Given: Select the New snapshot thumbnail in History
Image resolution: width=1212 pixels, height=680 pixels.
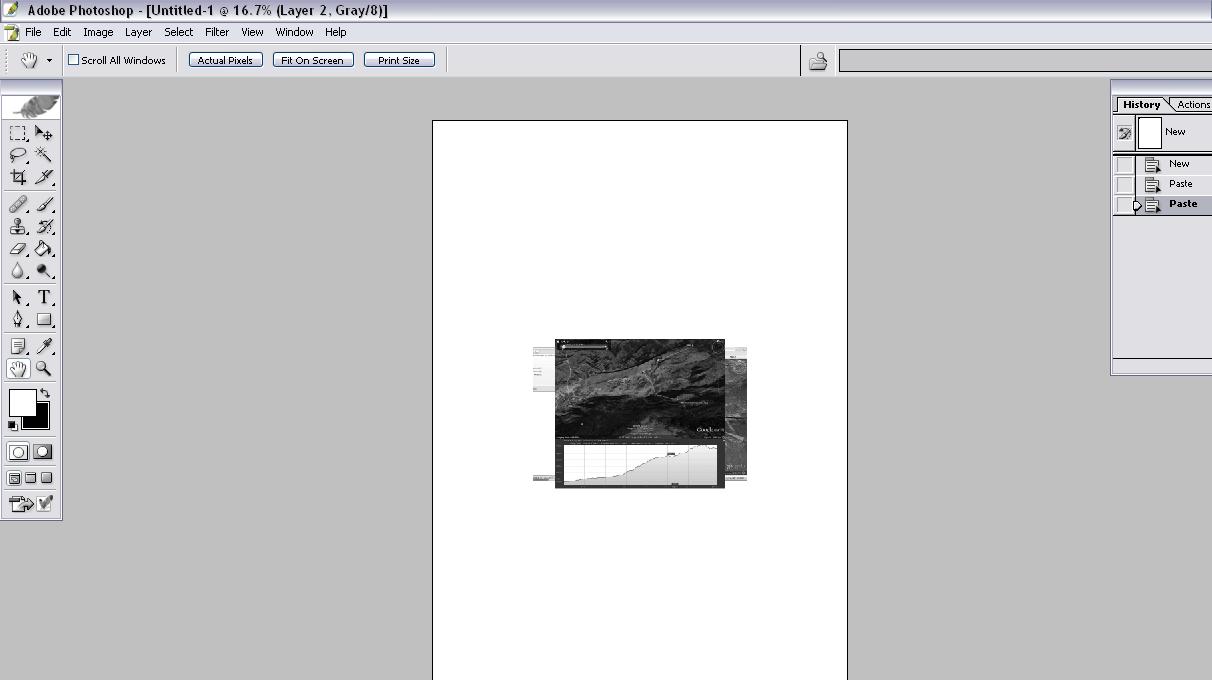Looking at the screenshot, I should click(x=1150, y=132).
